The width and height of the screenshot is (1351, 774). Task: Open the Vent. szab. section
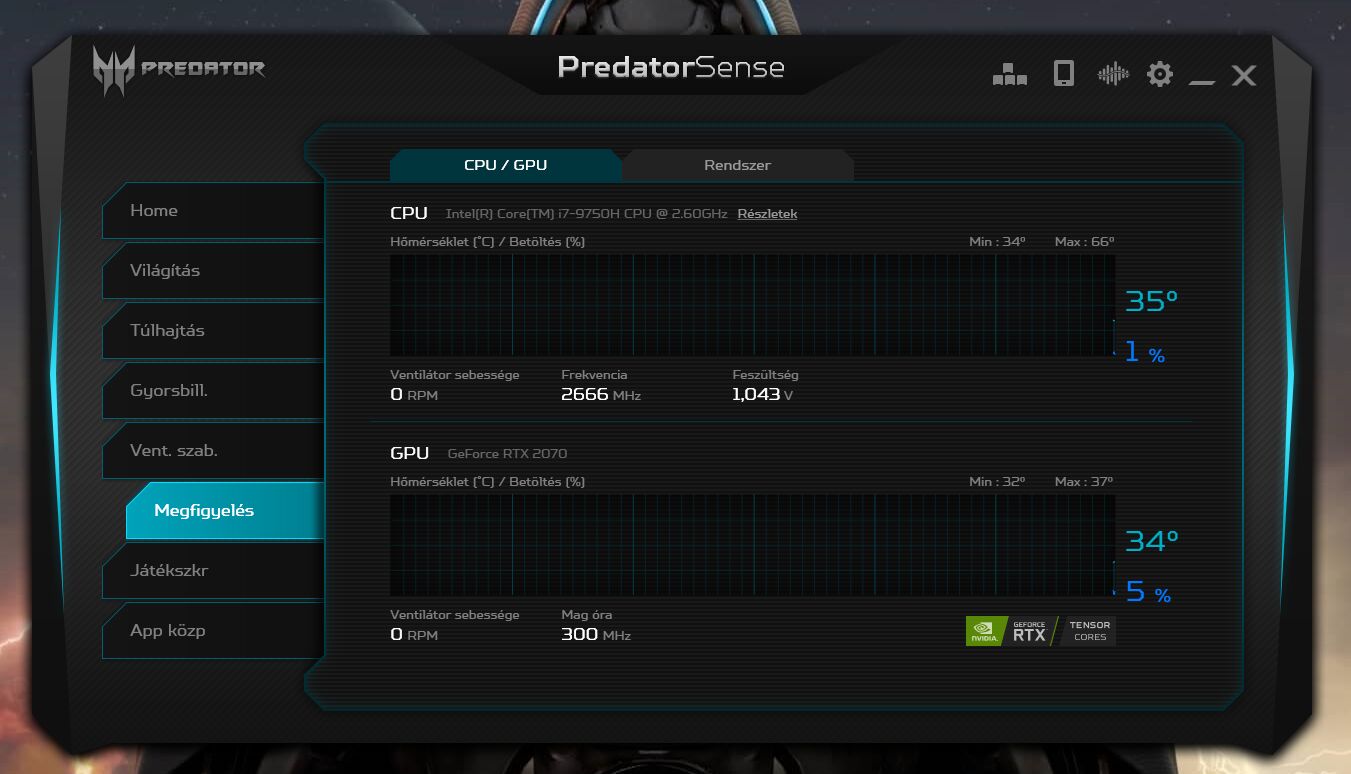(213, 451)
